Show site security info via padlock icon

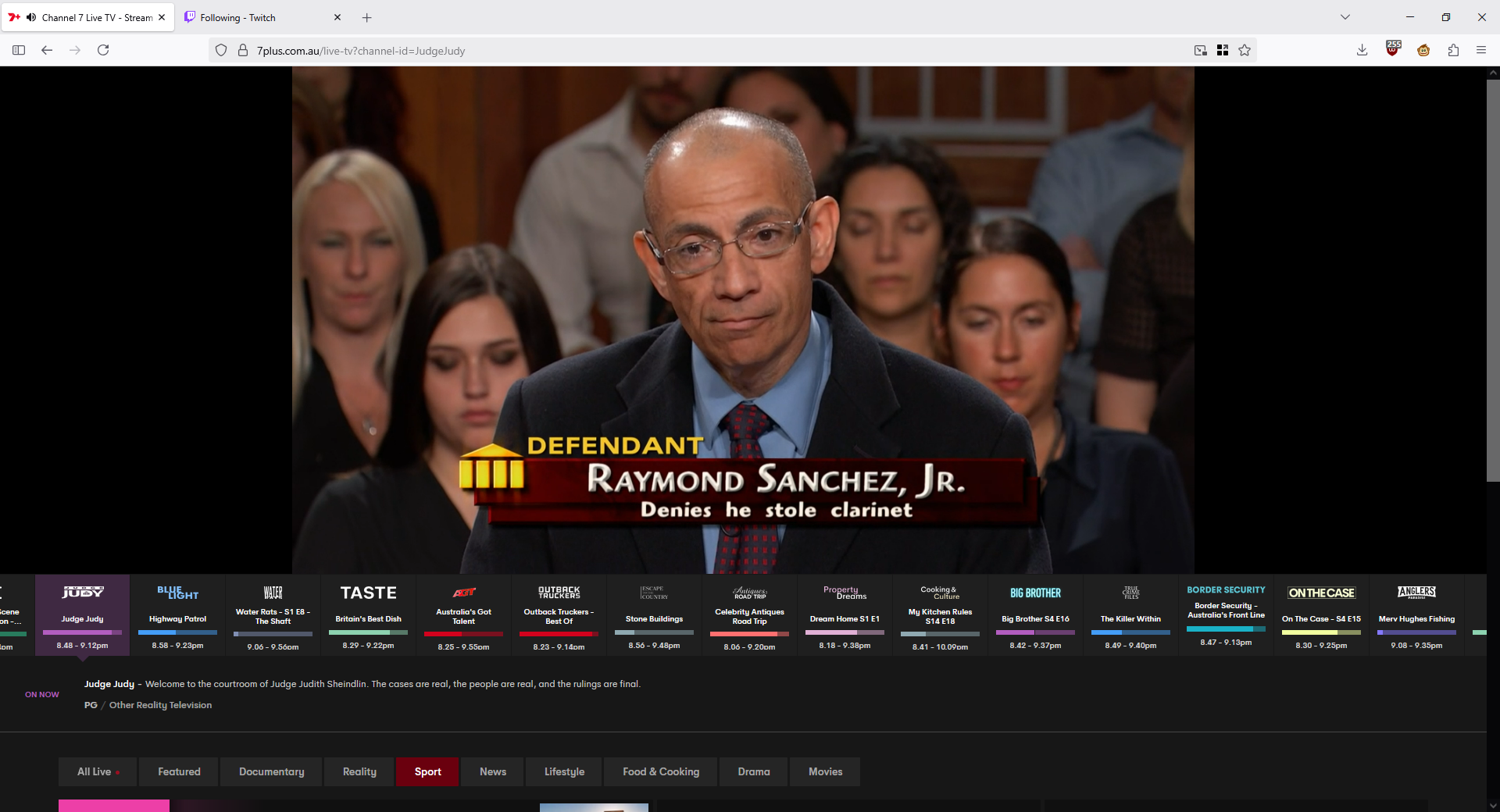click(x=243, y=50)
